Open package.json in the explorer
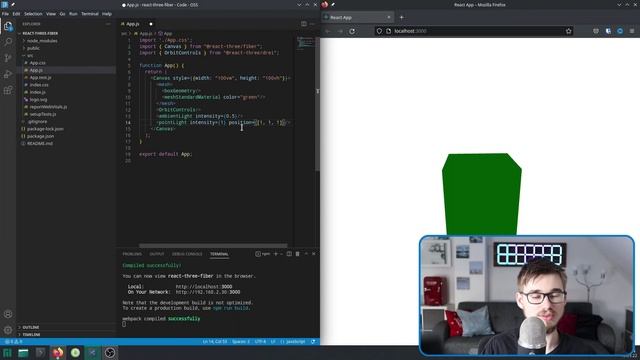Image resolution: width=640 pixels, height=360 pixels. click(x=40, y=136)
